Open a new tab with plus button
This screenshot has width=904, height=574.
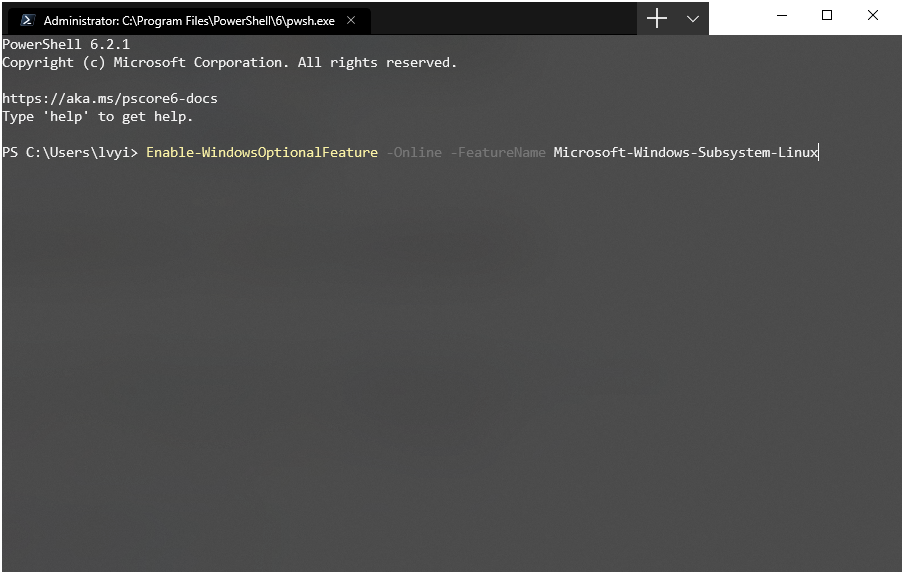(x=656, y=18)
